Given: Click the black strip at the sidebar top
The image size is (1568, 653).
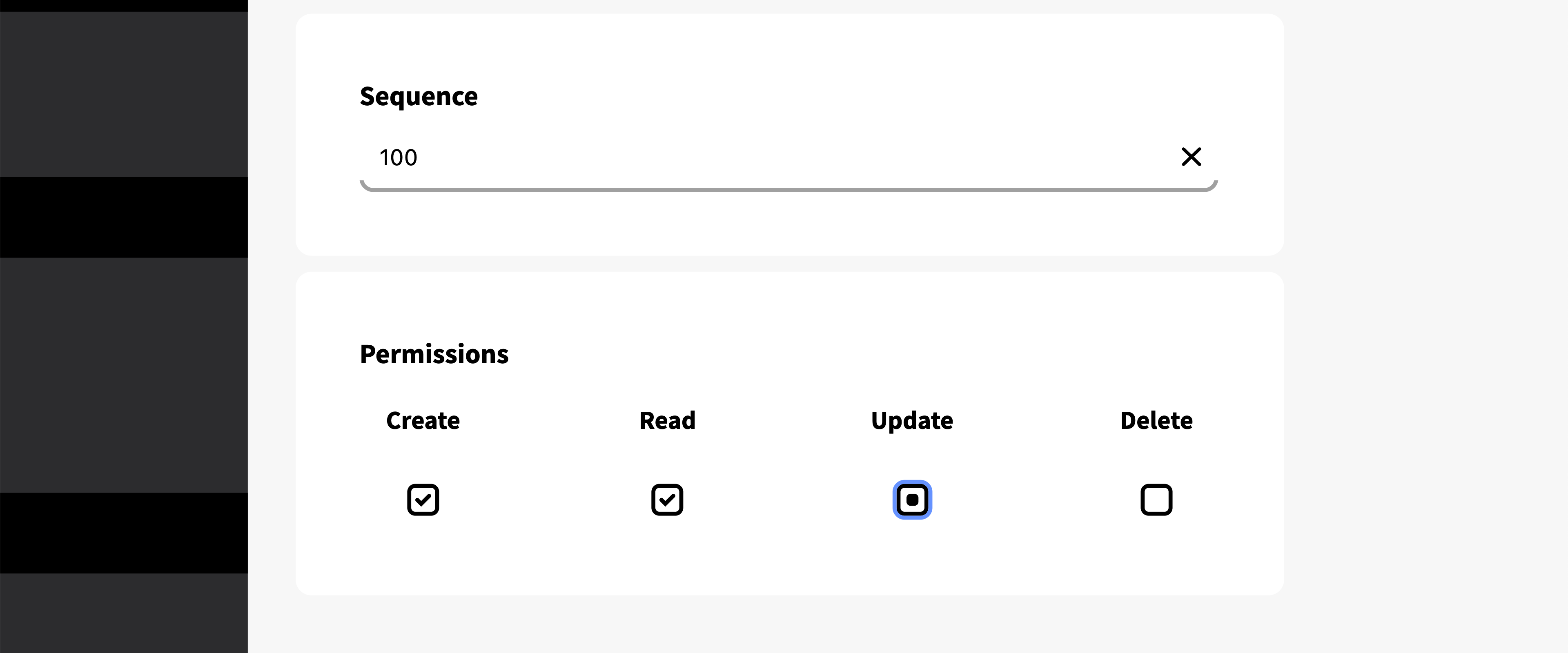Looking at the screenshot, I should coord(124,5).
